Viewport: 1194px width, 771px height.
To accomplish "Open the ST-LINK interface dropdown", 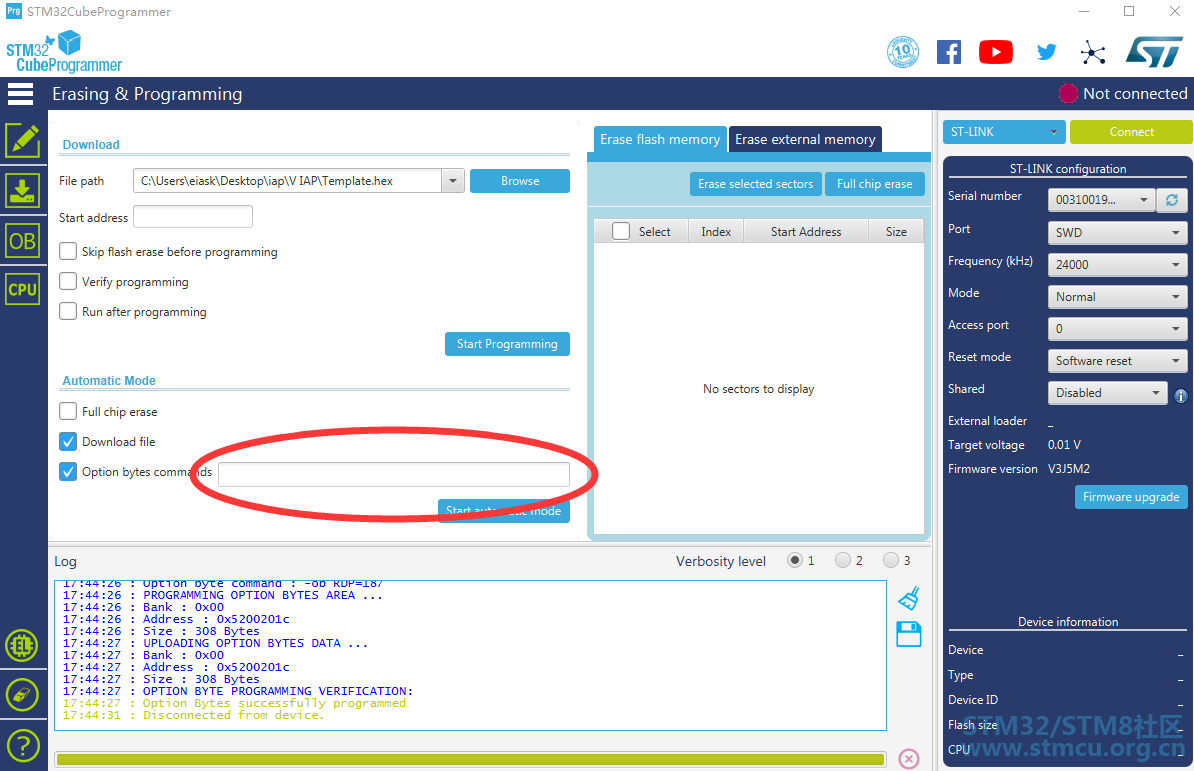I will pos(1004,132).
